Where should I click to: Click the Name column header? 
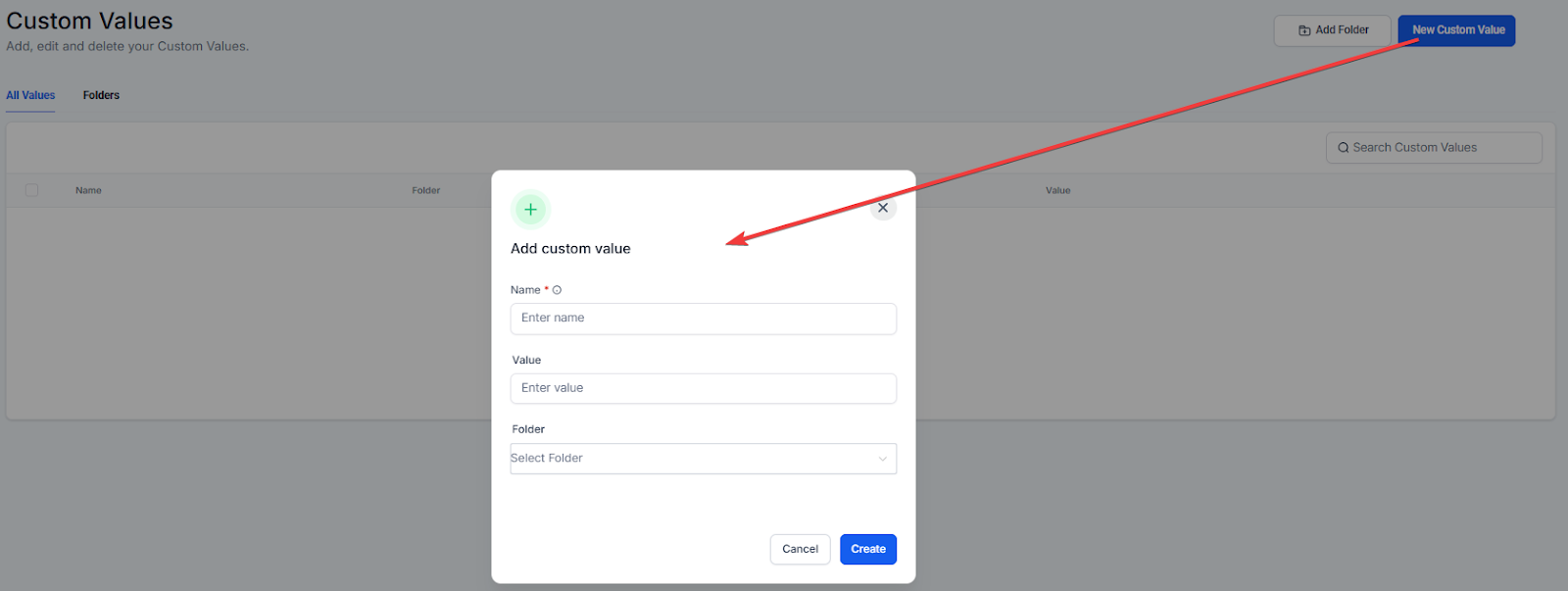88,190
